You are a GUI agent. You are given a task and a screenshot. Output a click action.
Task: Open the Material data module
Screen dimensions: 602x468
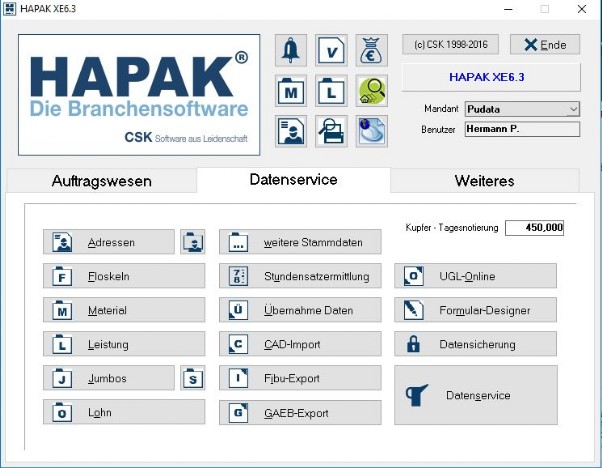coord(124,310)
